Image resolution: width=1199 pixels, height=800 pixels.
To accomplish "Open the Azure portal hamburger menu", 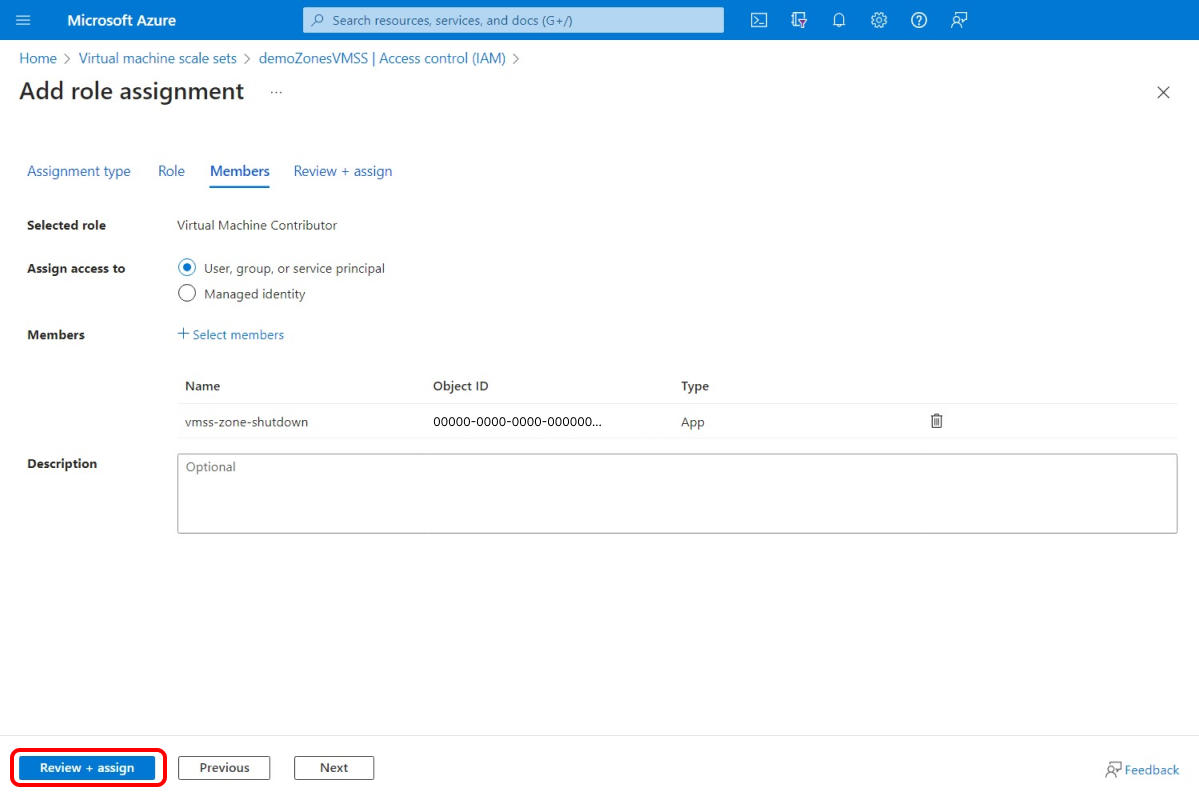I will point(23,20).
